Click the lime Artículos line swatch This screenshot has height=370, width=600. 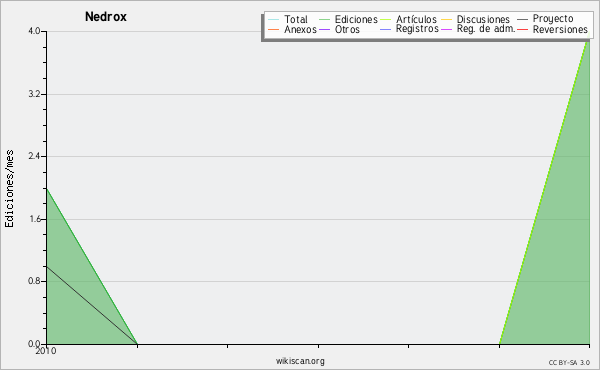tap(385, 20)
